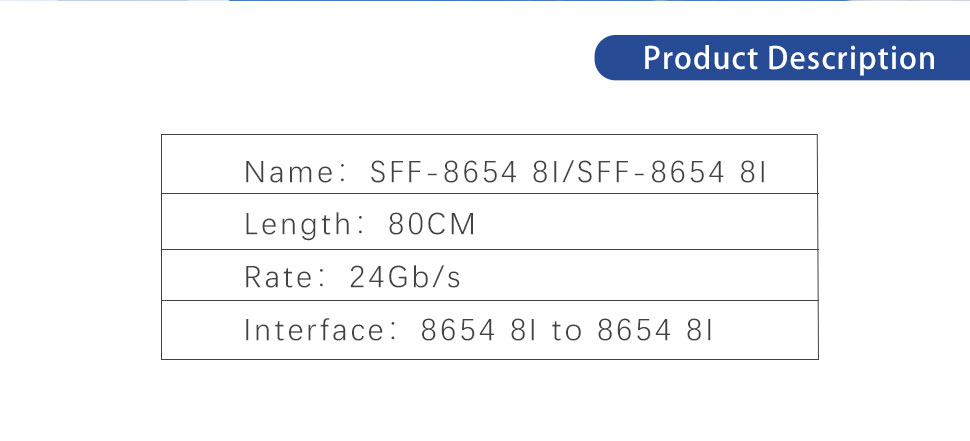Viewport: 970px width, 441px height.
Task: Click the first "8654 8I" in the Interface row
Action: pyautogui.click(x=480, y=330)
